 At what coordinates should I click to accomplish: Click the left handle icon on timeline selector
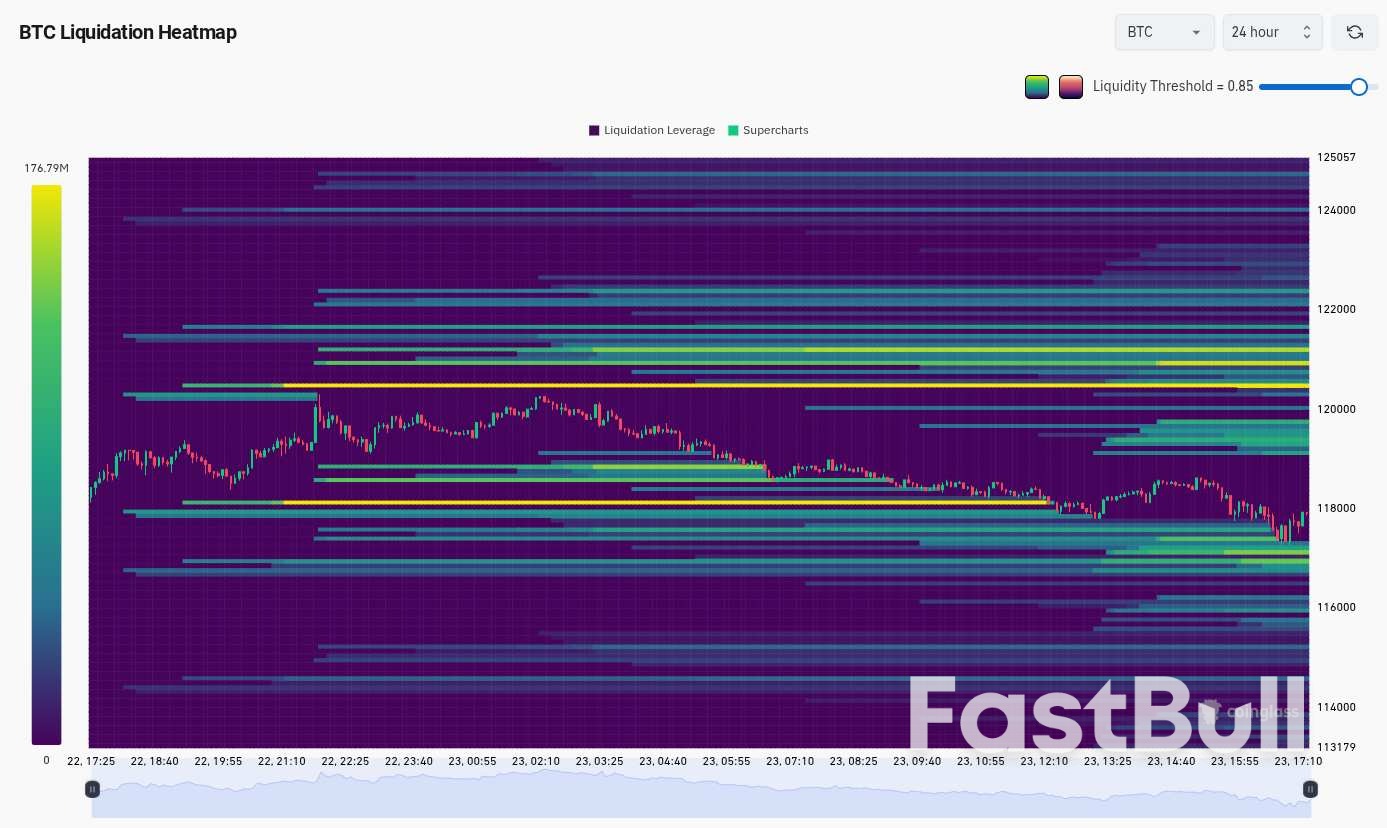(92, 789)
